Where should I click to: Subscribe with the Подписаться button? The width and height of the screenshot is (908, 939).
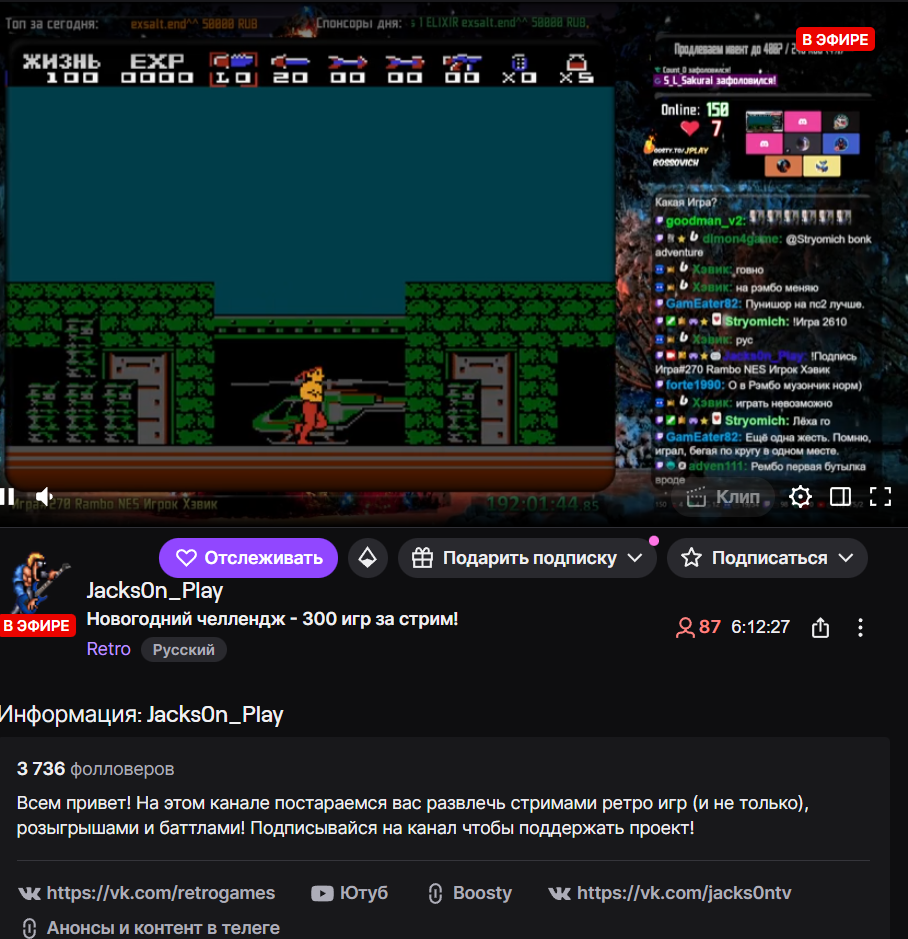click(767, 558)
